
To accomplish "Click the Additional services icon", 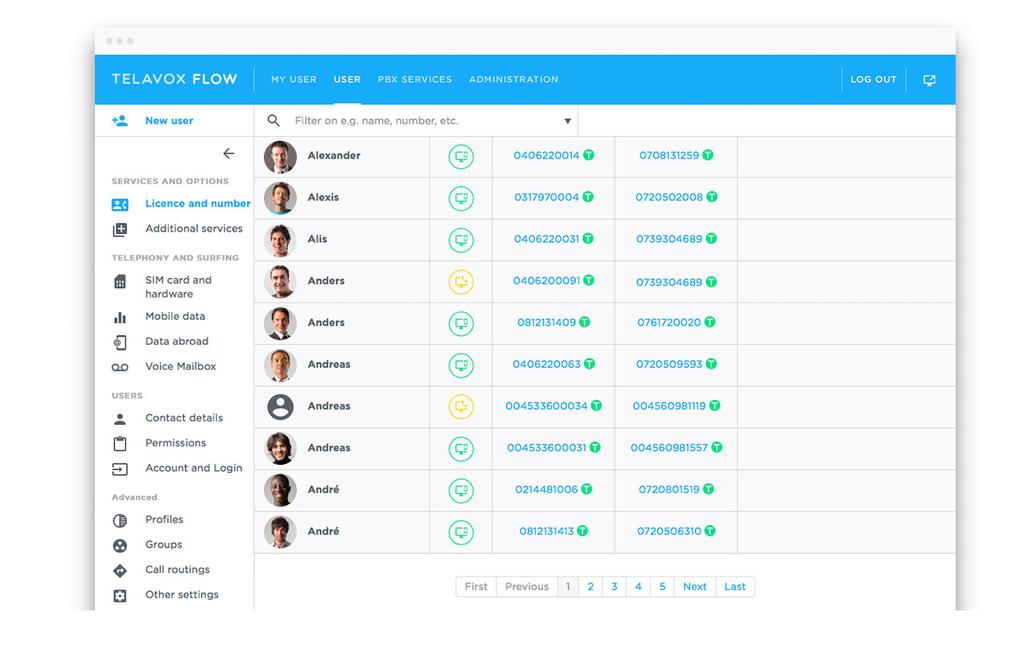I will pos(120,229).
